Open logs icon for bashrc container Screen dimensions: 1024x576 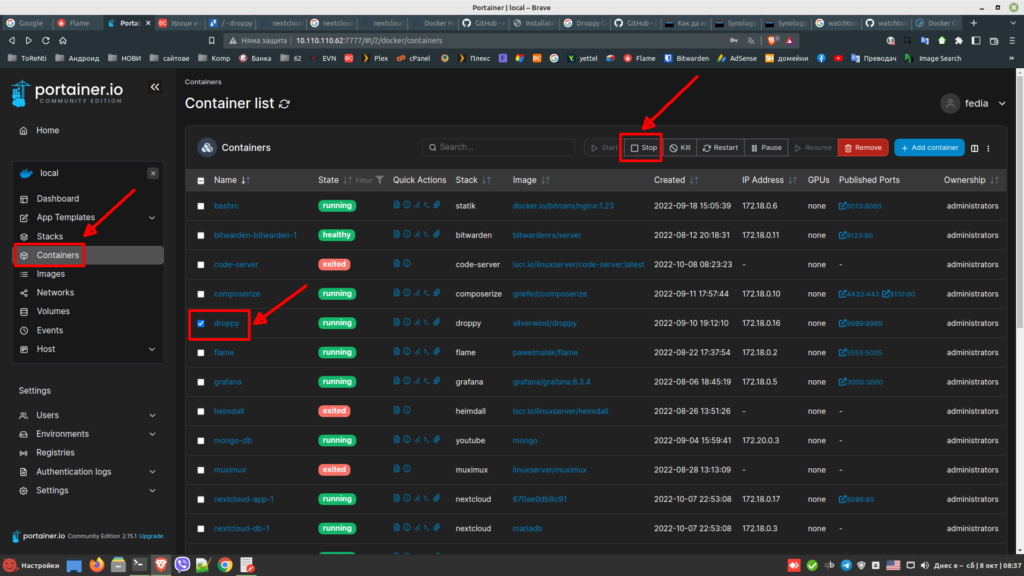[396, 205]
